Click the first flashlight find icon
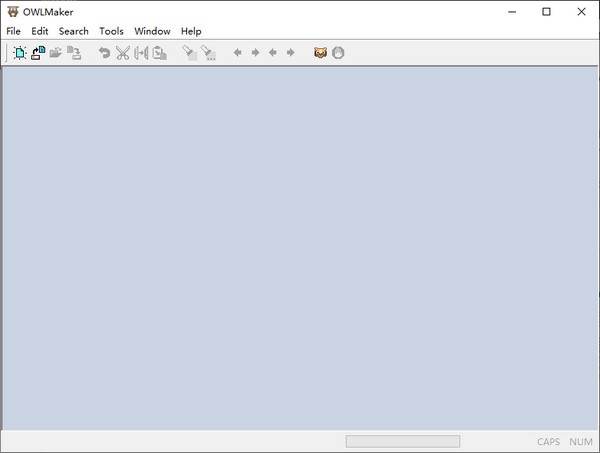The height and width of the screenshot is (453, 600). tap(189, 53)
